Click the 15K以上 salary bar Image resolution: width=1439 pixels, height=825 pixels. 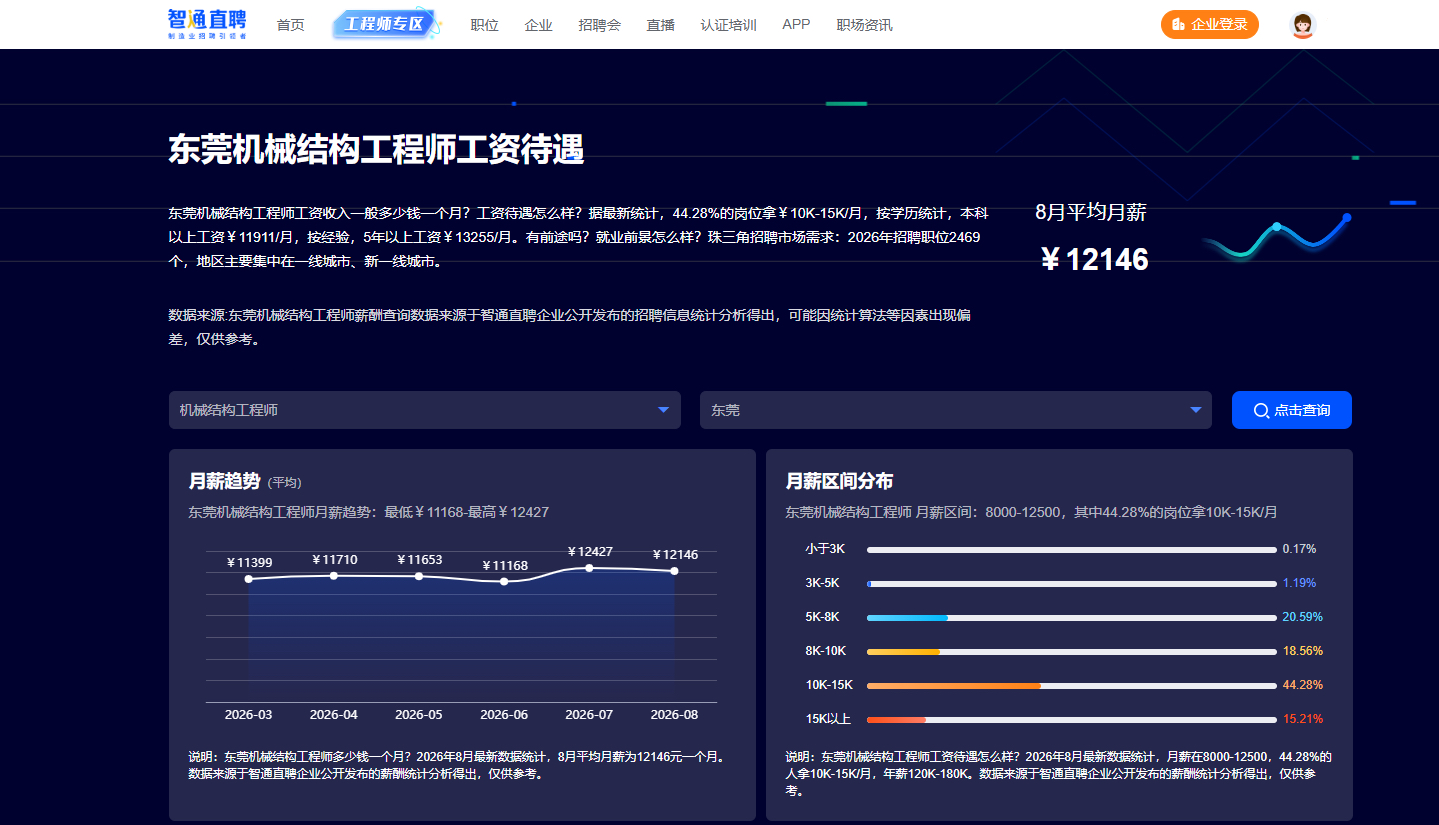1072,719
